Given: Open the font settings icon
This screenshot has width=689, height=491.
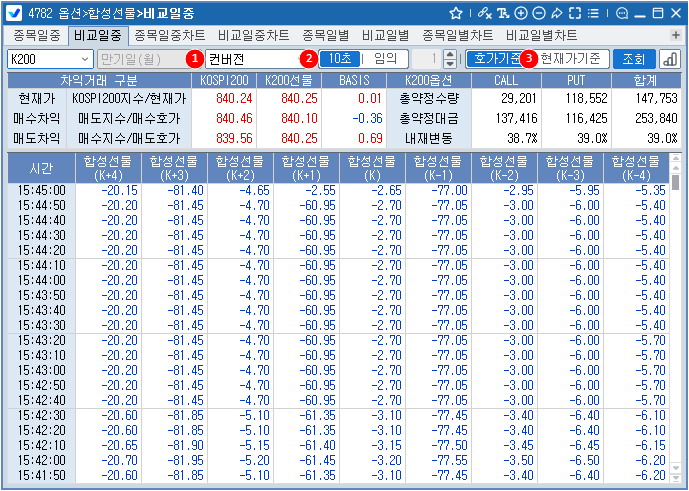Looking at the screenshot, I should tap(502, 13).
